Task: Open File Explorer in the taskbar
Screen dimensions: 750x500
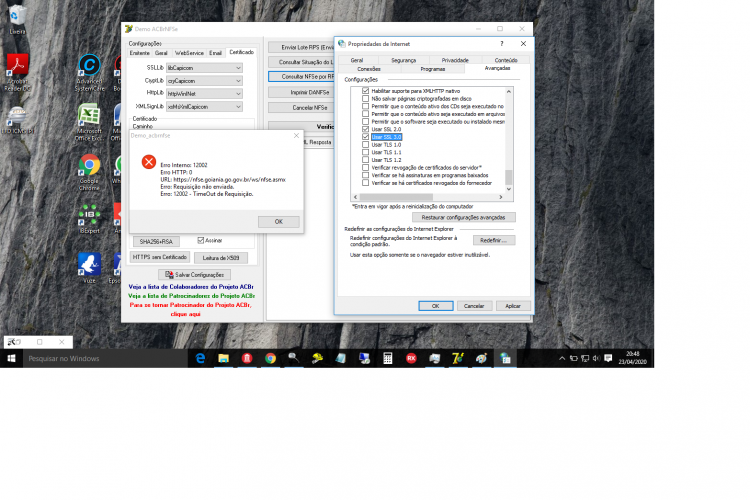Action: [x=223, y=358]
